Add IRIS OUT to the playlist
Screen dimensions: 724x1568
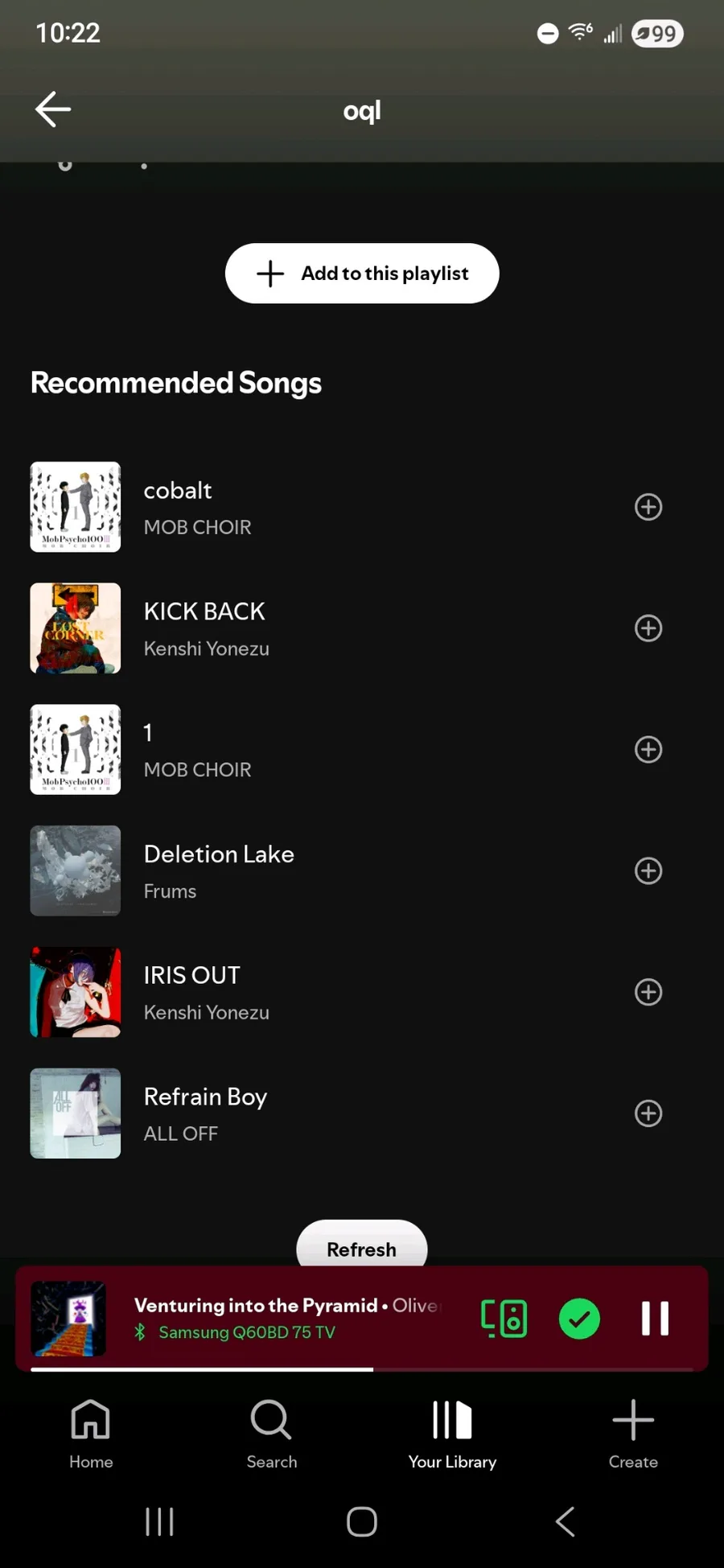(x=648, y=992)
